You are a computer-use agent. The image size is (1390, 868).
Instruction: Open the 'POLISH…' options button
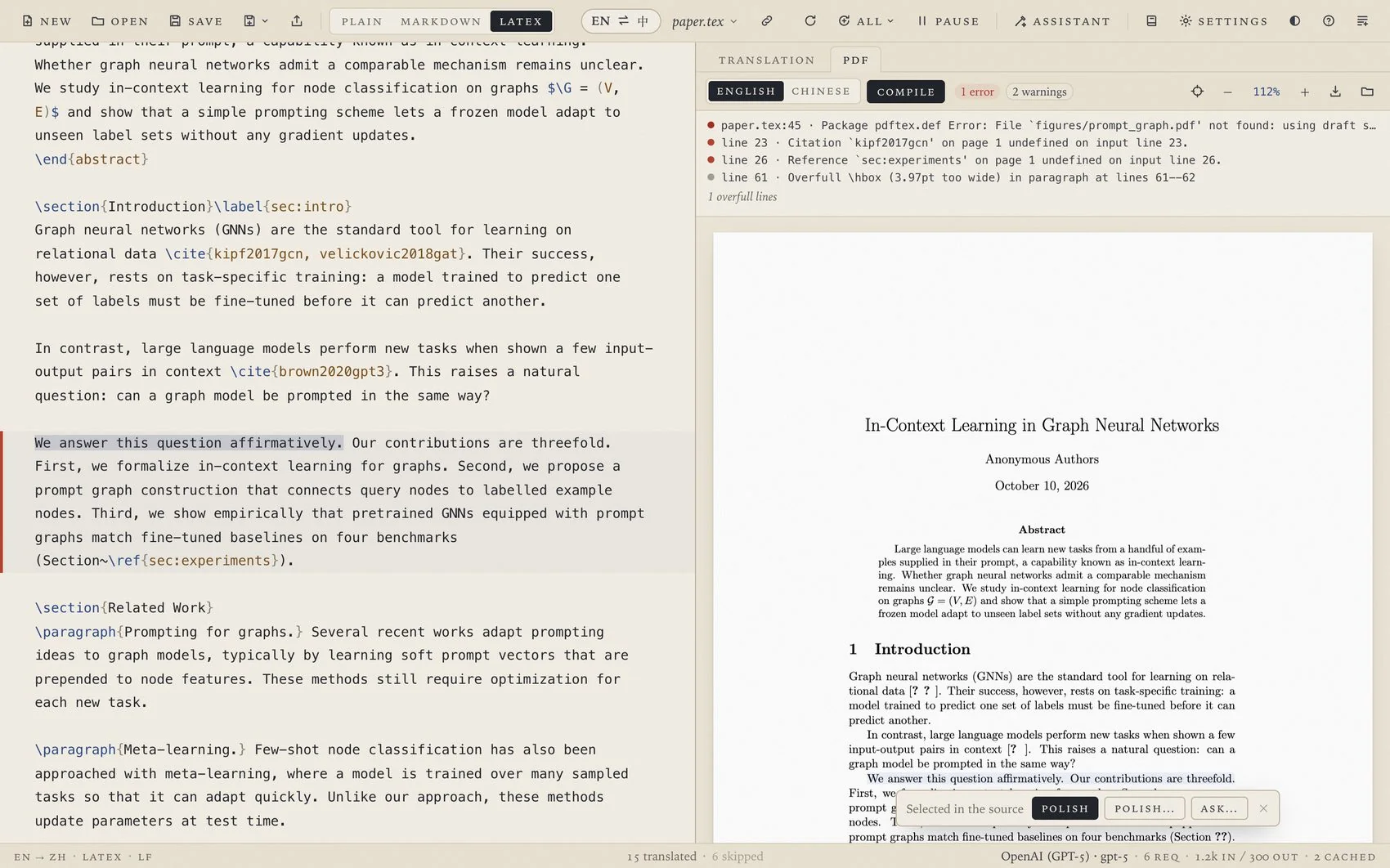1144,808
